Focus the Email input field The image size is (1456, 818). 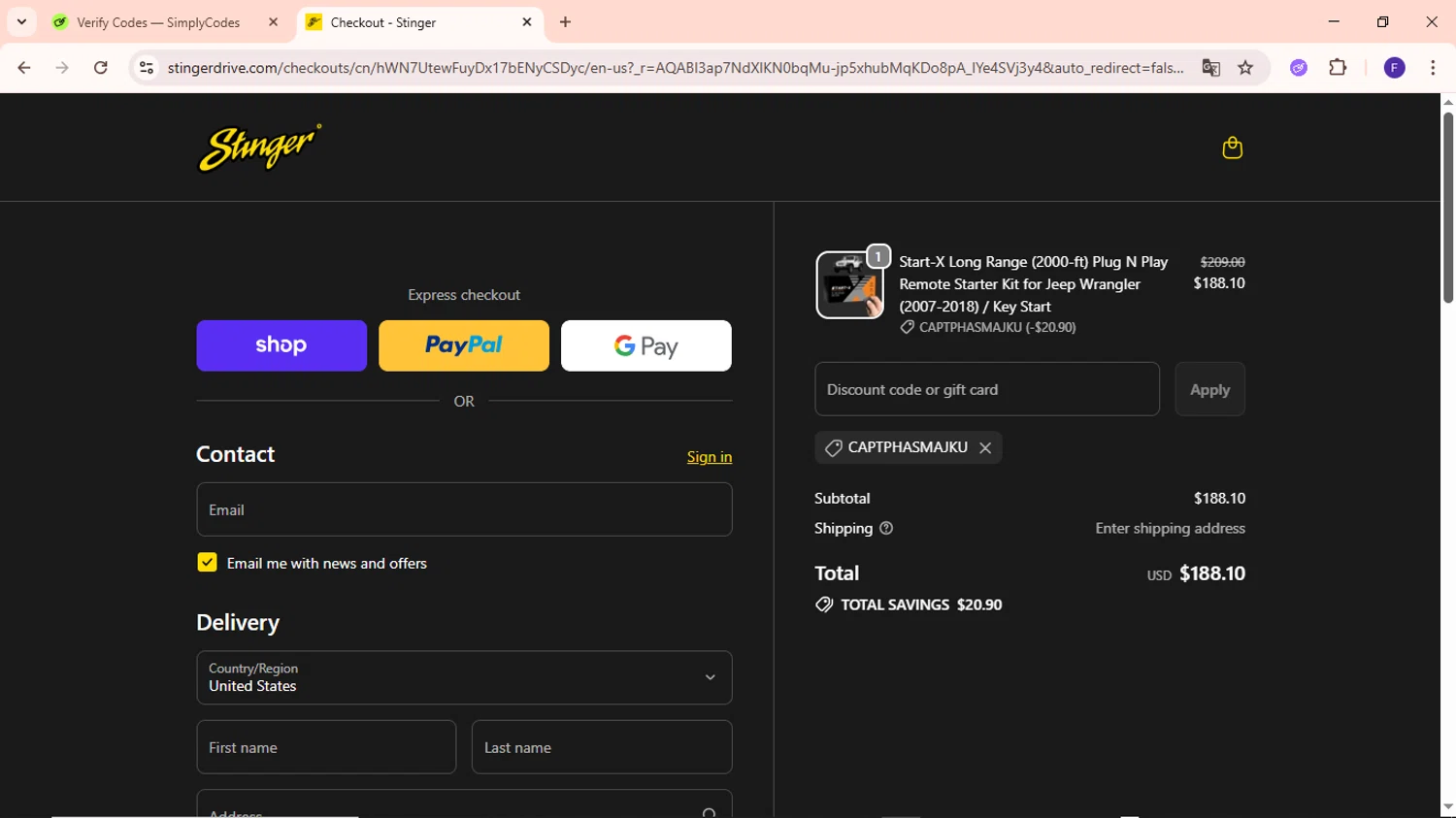click(x=464, y=509)
